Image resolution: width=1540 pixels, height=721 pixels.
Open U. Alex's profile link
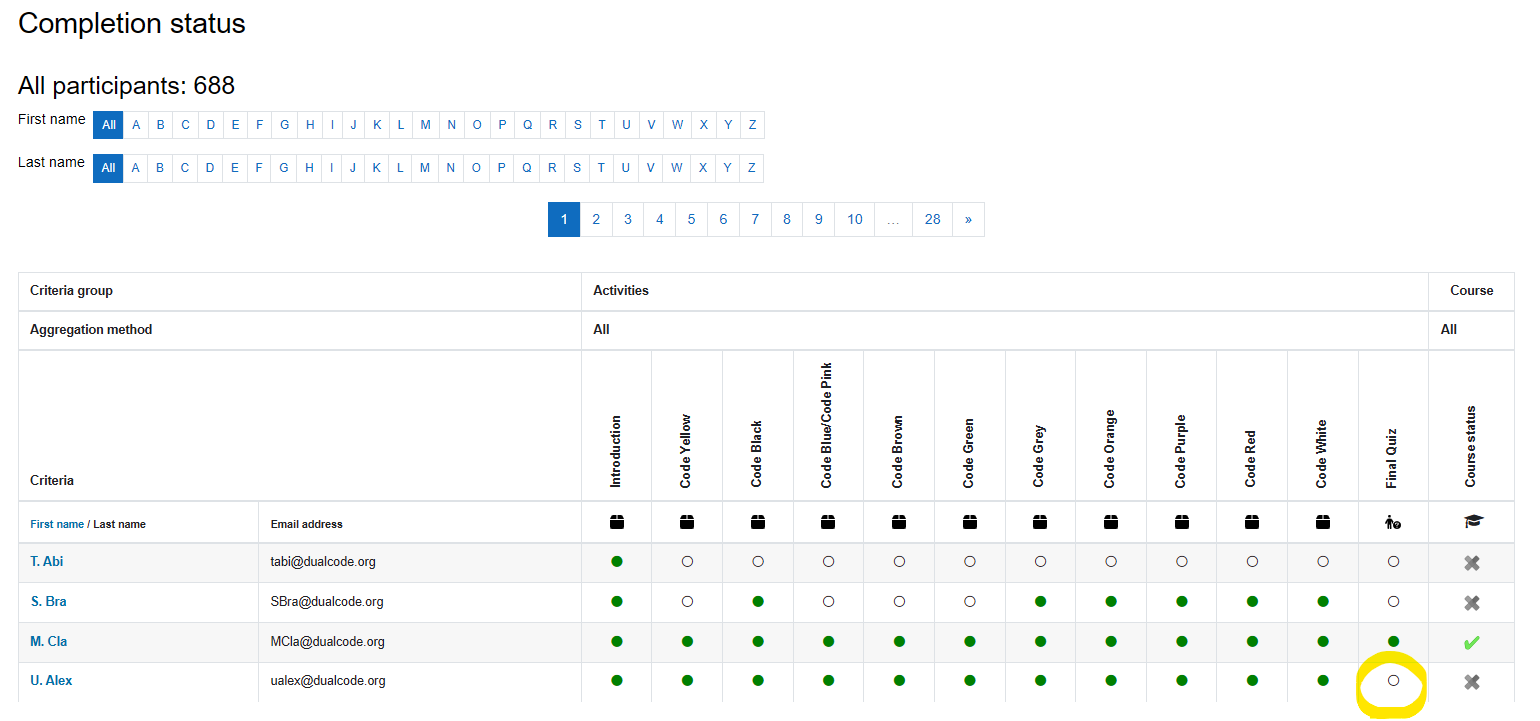[51, 681]
